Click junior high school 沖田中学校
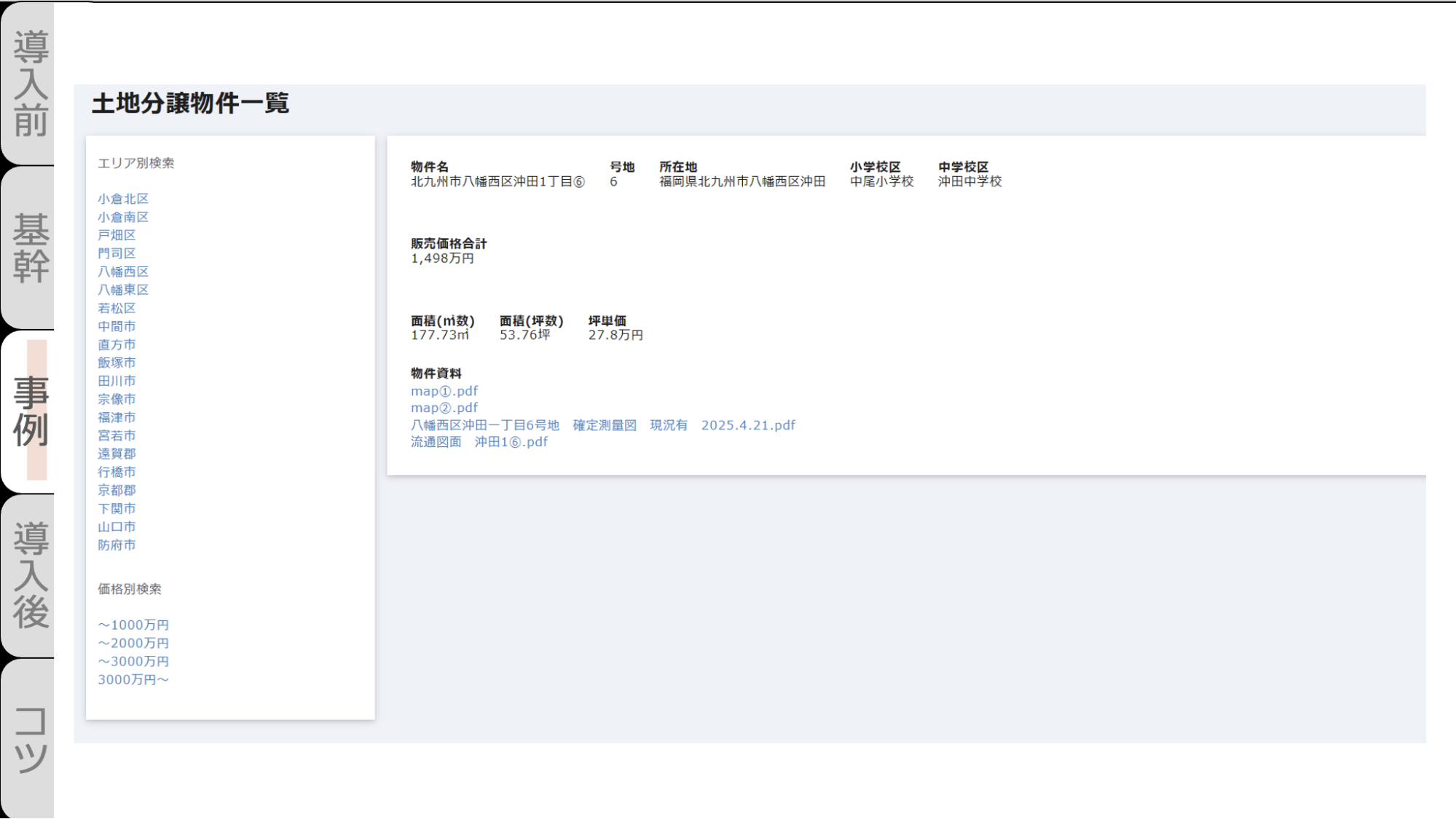 click(x=969, y=181)
